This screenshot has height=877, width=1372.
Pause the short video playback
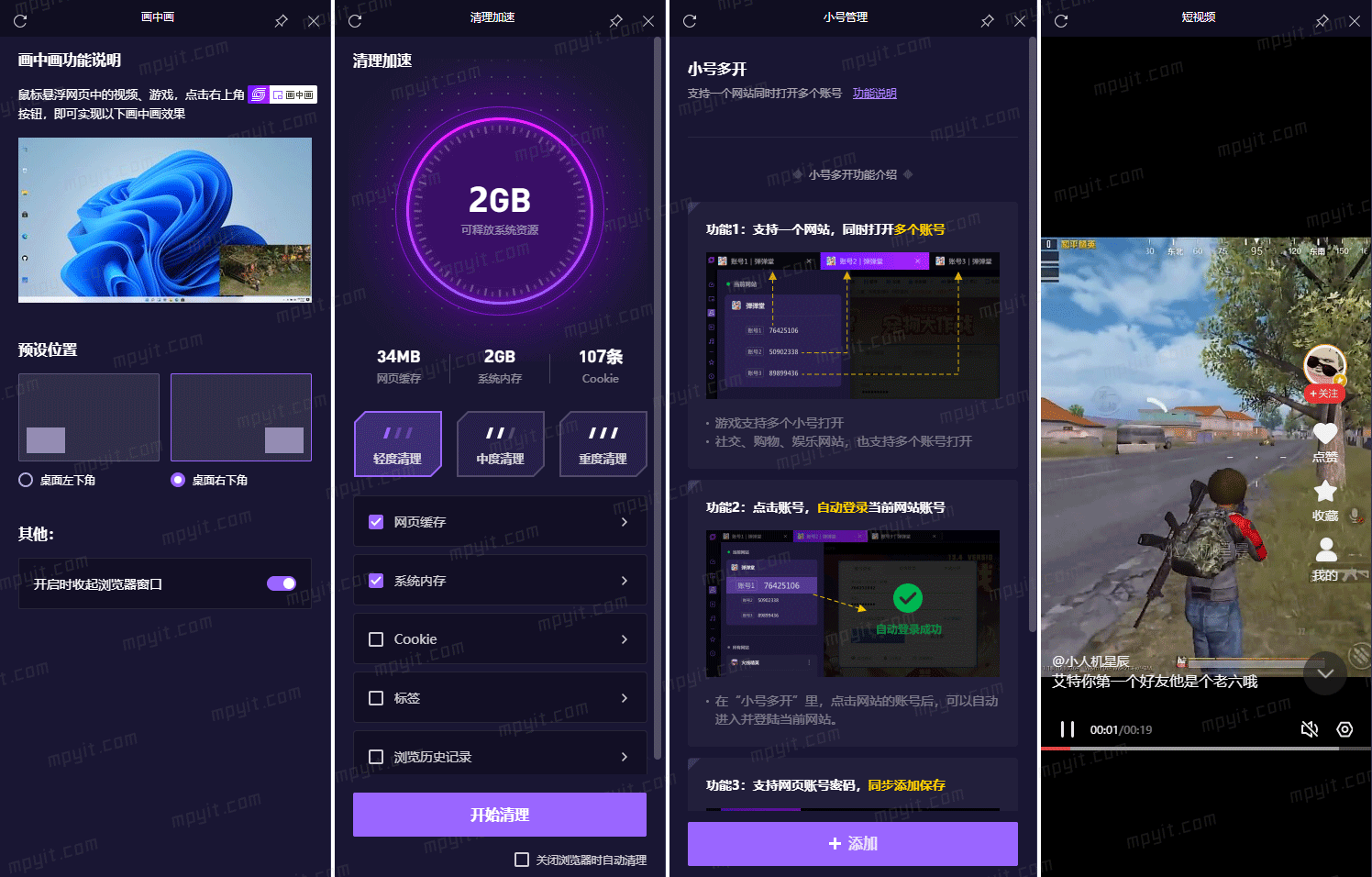click(1067, 729)
